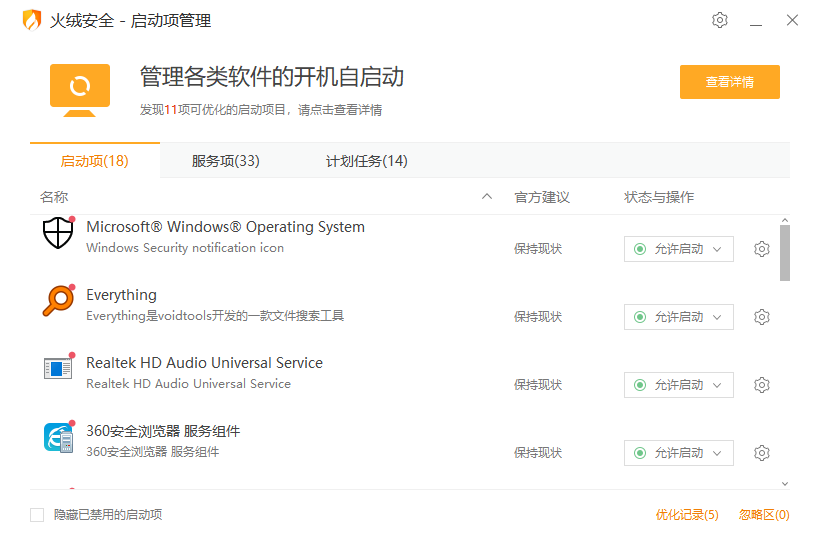Click the 360 browser service icon
Screen dimensions: 820x540
58,438
